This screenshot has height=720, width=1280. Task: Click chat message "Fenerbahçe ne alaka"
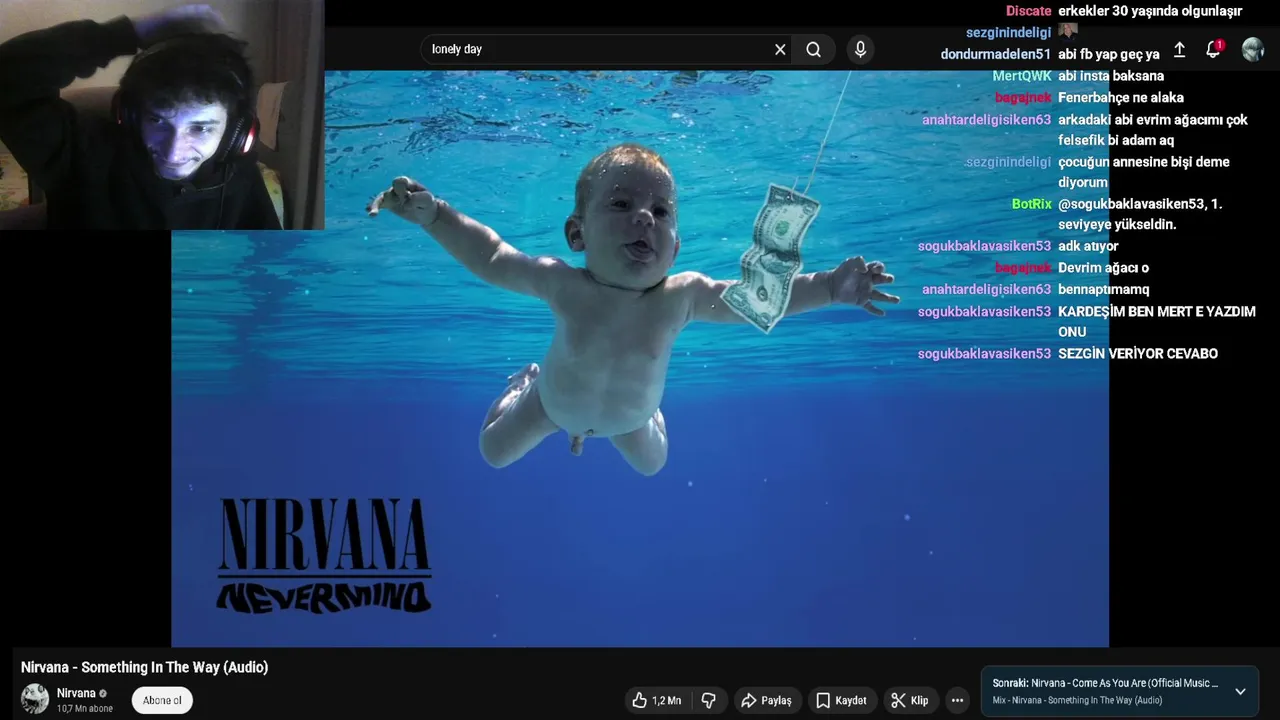(1121, 97)
